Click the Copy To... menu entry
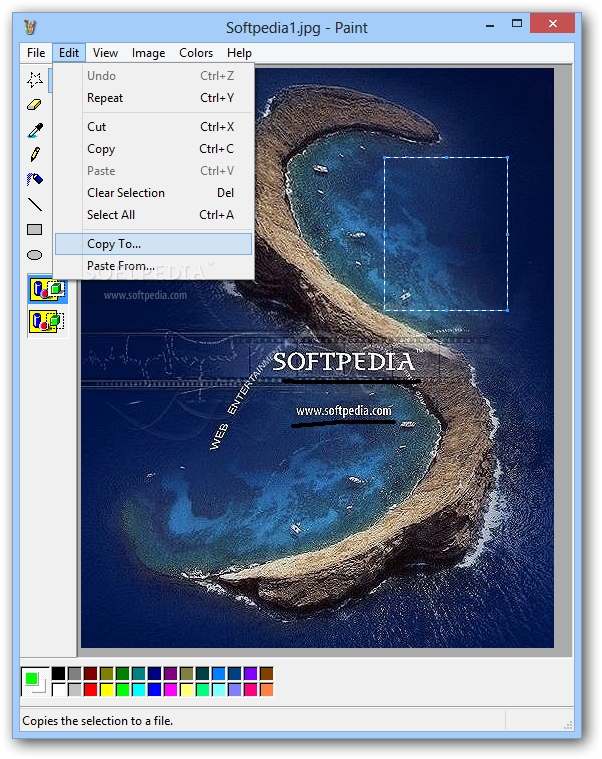This screenshot has height=759, width=602. (153, 244)
